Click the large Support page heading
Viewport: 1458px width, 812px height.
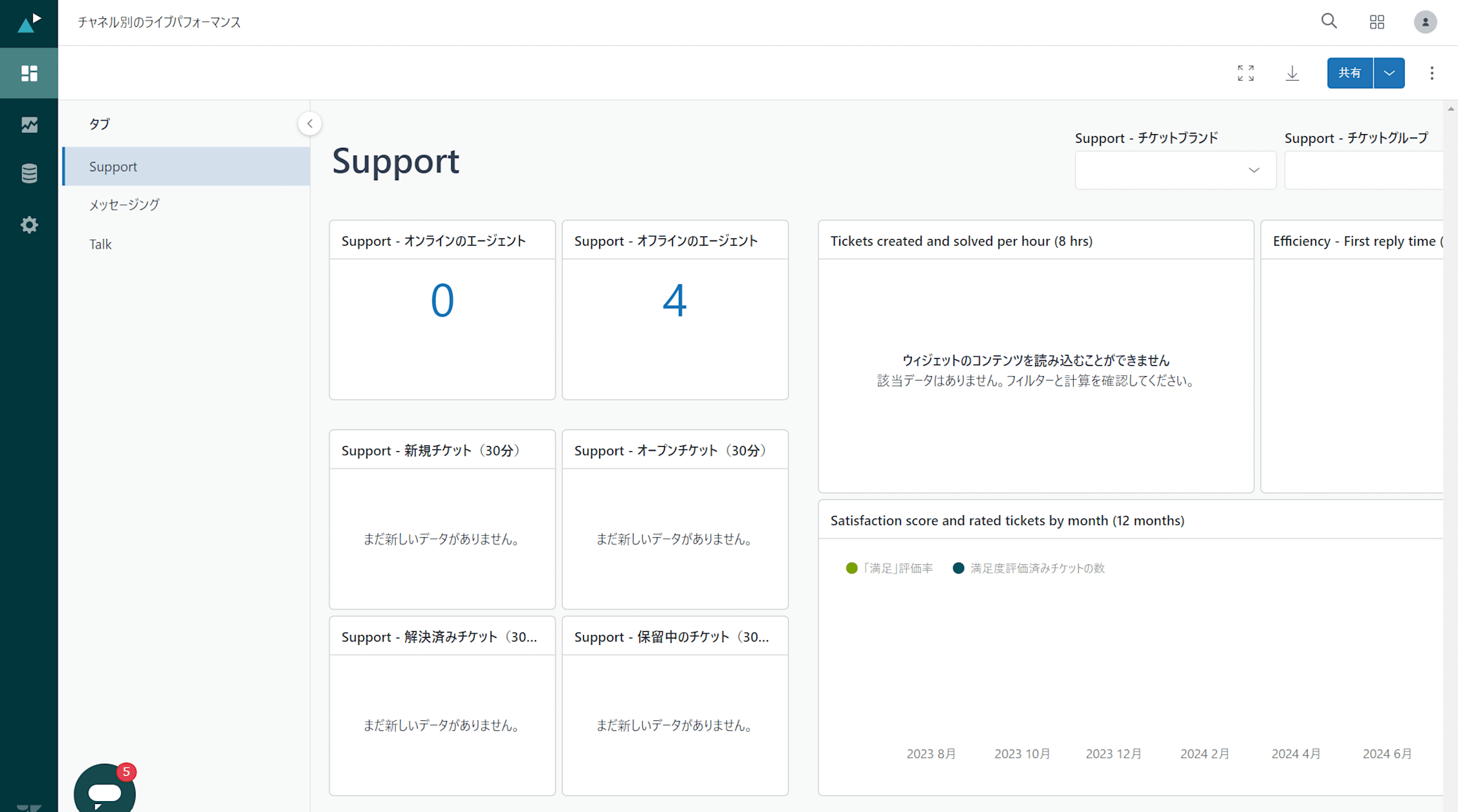coord(396,161)
